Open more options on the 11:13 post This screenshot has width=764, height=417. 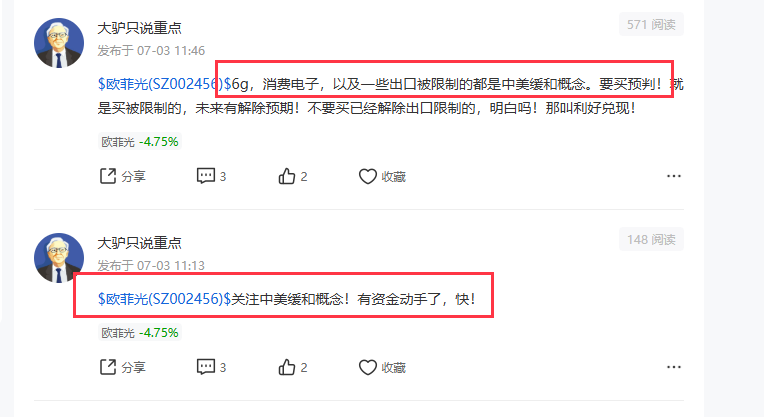click(x=674, y=367)
